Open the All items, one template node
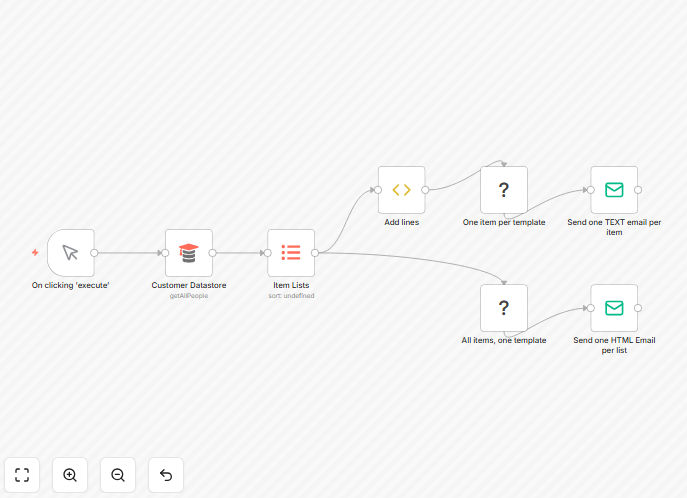The height and width of the screenshot is (498, 687). click(504, 308)
